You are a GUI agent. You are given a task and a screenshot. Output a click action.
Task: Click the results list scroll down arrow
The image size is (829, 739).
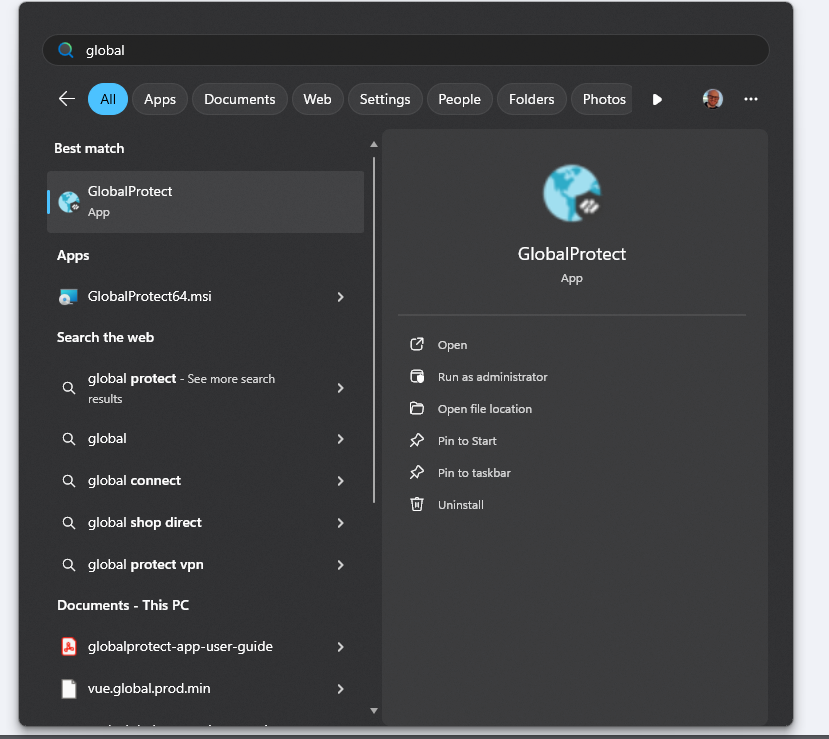(374, 711)
